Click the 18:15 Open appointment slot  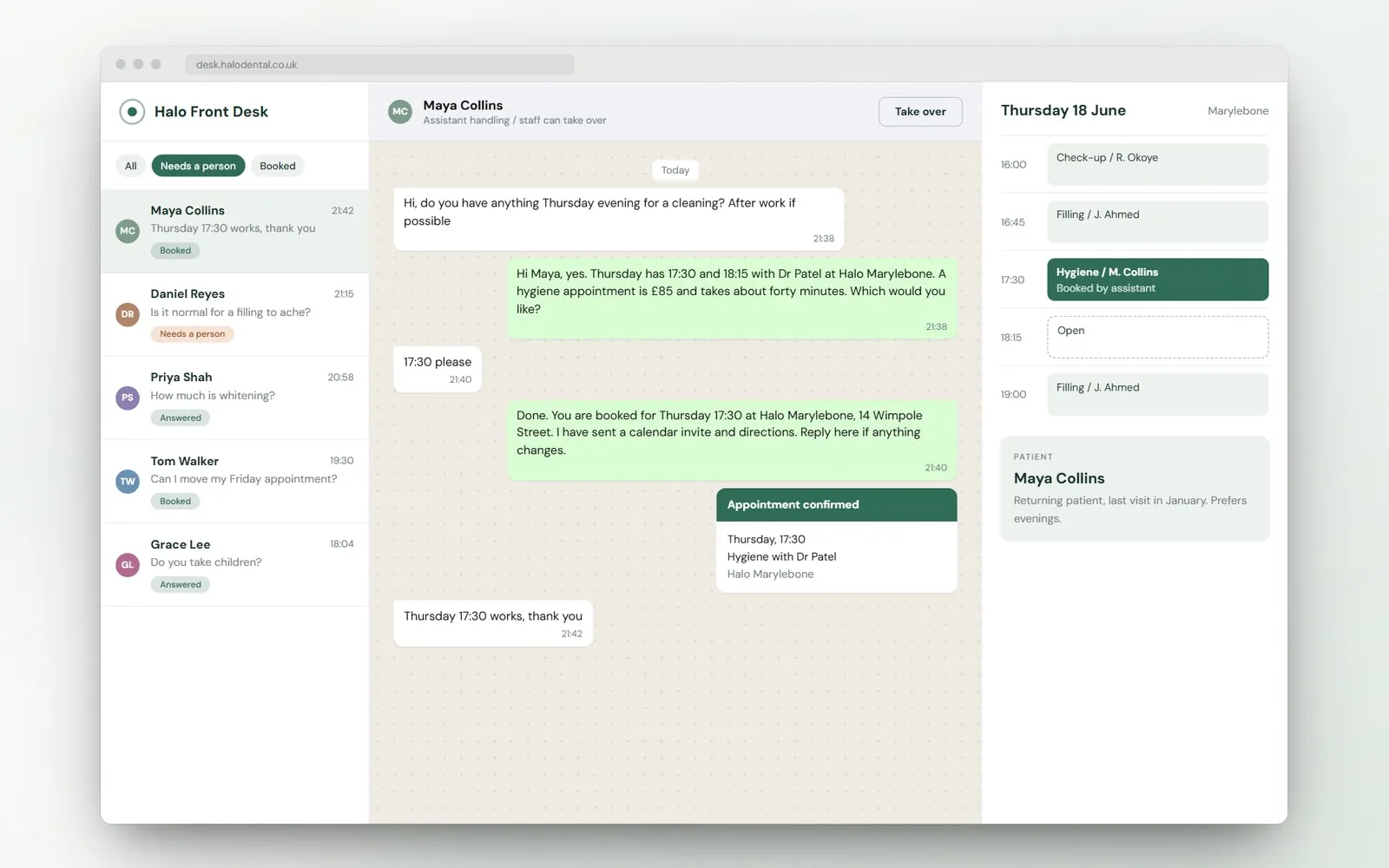pyautogui.click(x=1157, y=337)
